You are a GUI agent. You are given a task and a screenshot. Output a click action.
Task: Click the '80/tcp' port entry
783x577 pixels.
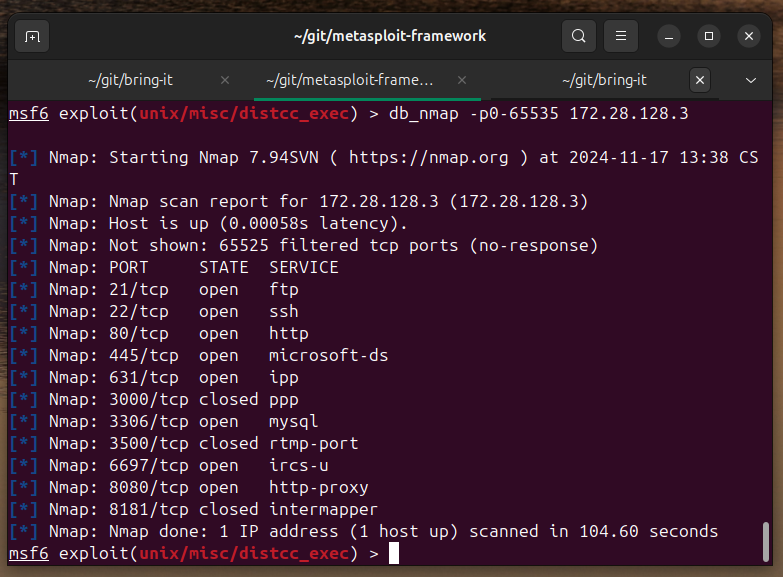coord(139,334)
